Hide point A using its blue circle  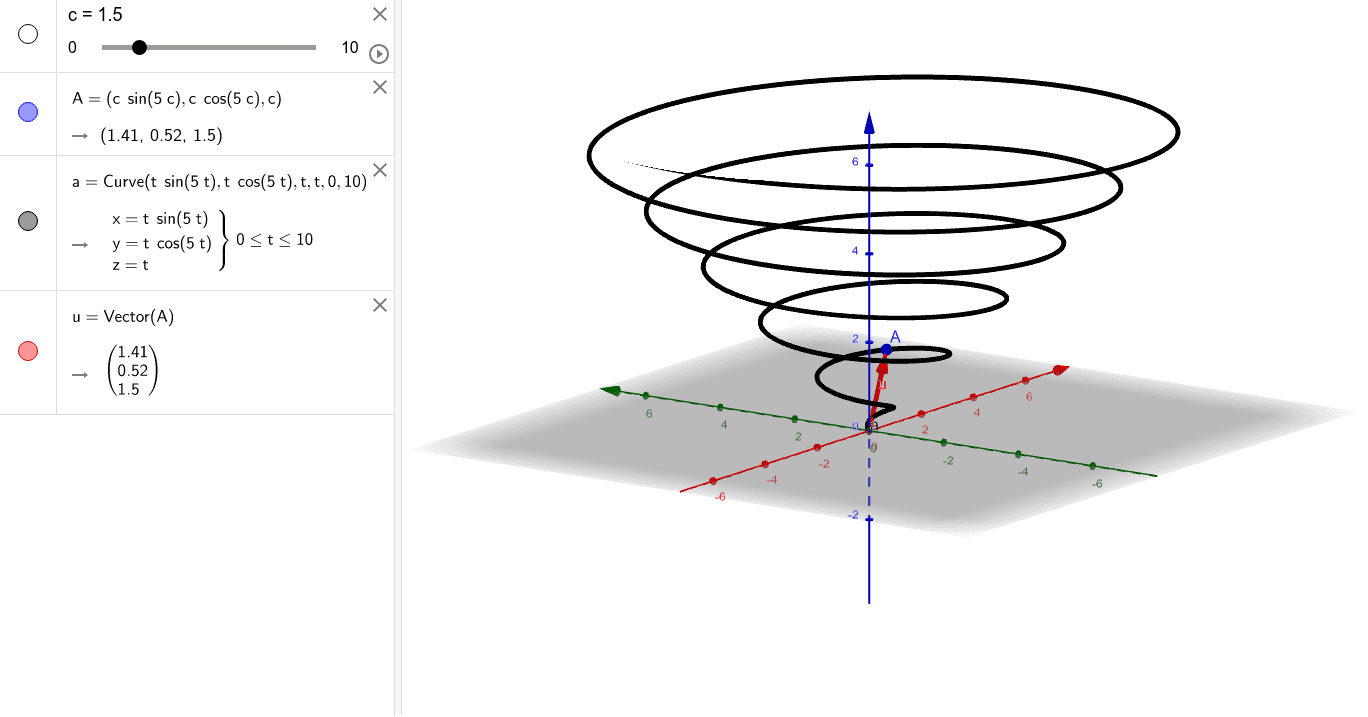coord(28,112)
